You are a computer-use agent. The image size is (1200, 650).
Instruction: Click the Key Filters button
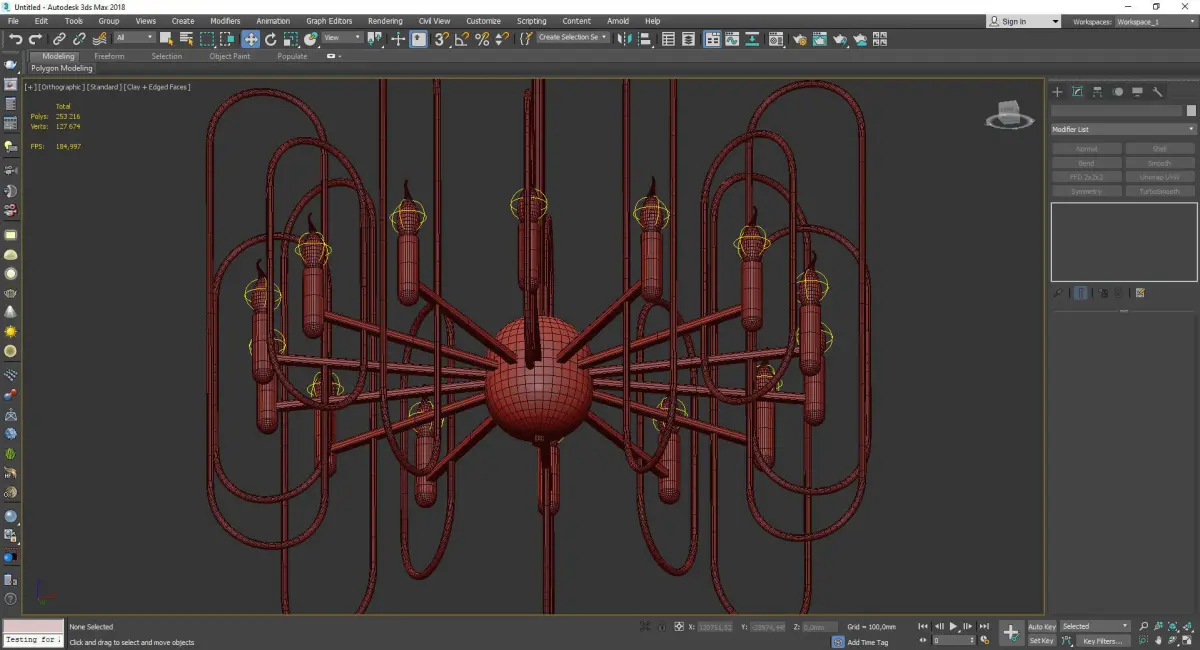[1101, 641]
